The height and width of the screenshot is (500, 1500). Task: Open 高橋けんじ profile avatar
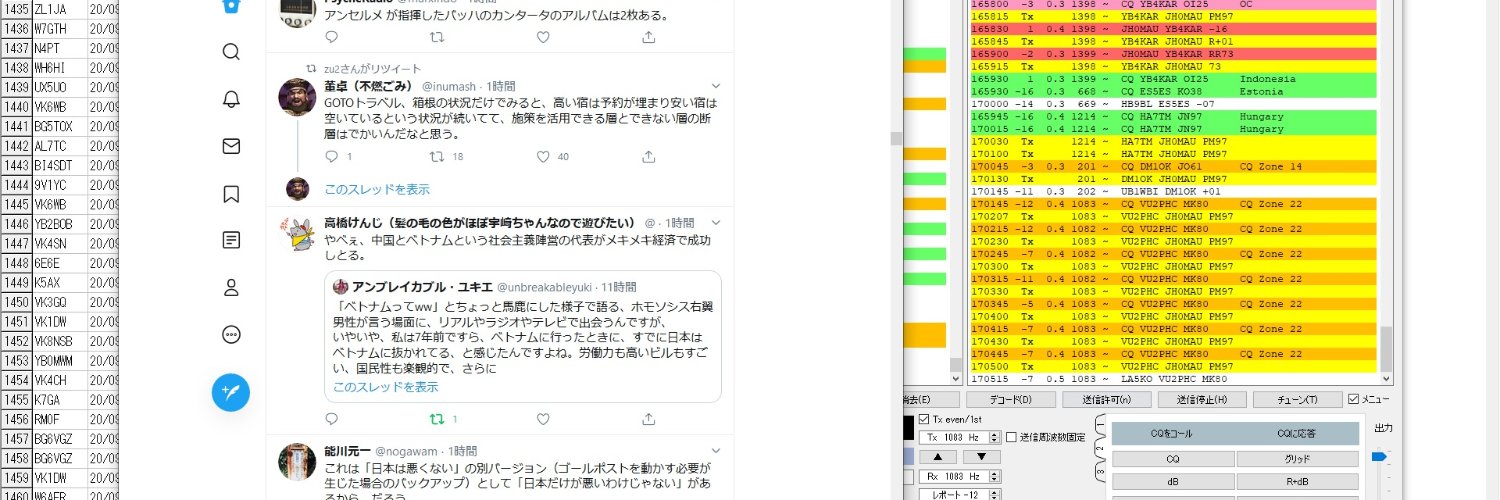(297, 234)
